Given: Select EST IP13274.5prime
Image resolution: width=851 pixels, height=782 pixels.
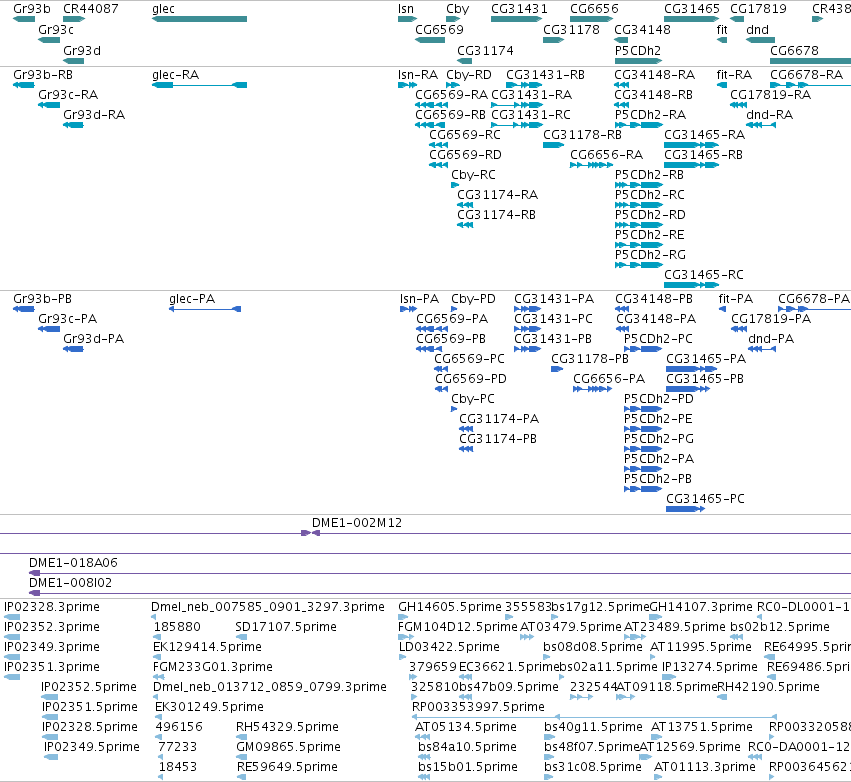Looking at the screenshot, I should click(x=709, y=667).
